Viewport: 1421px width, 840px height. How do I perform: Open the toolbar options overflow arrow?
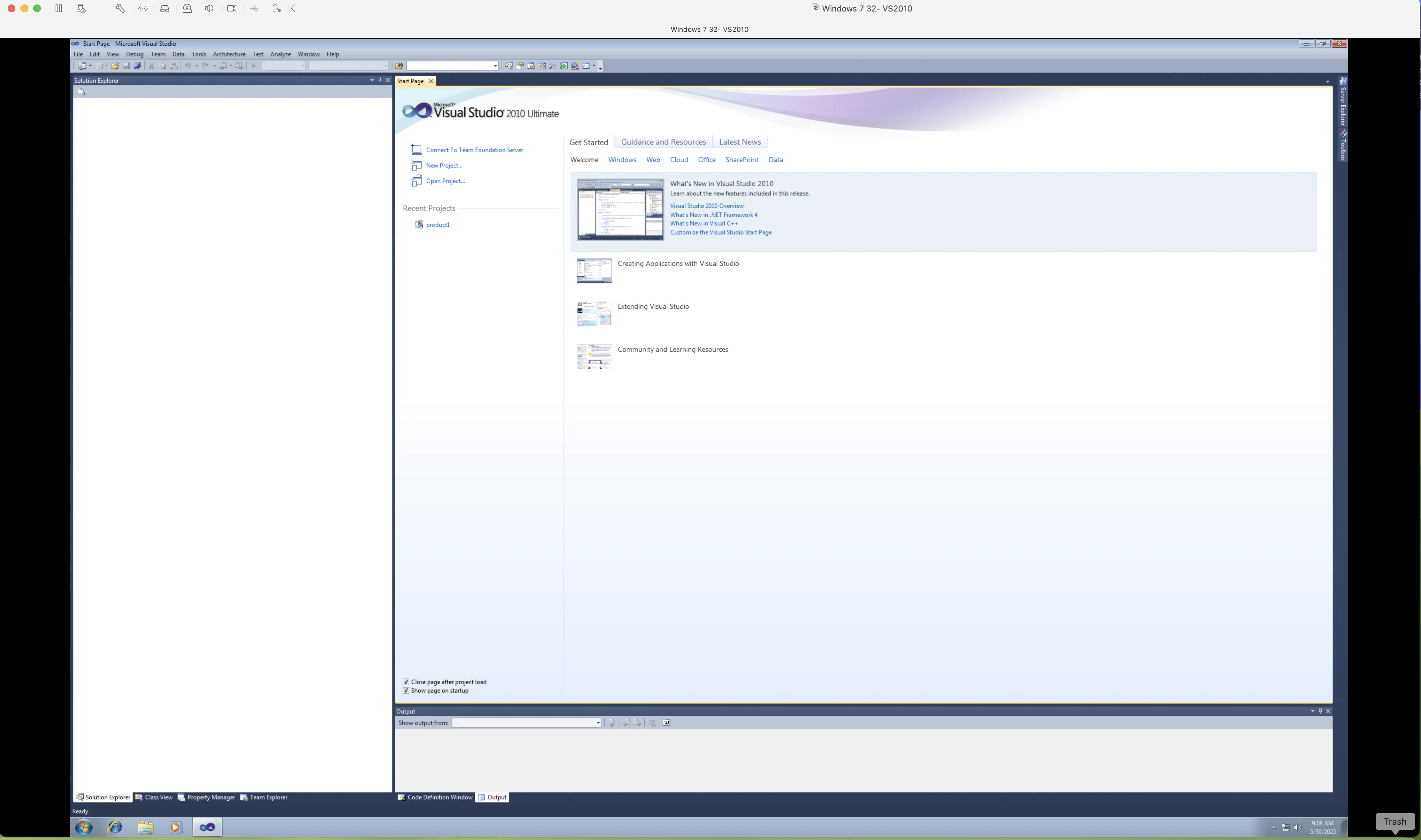pos(601,67)
